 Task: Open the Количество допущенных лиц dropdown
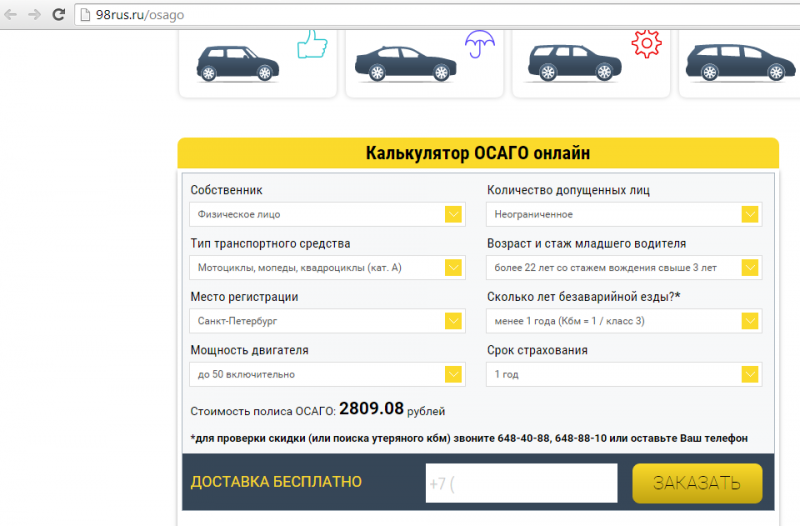[x=624, y=214]
